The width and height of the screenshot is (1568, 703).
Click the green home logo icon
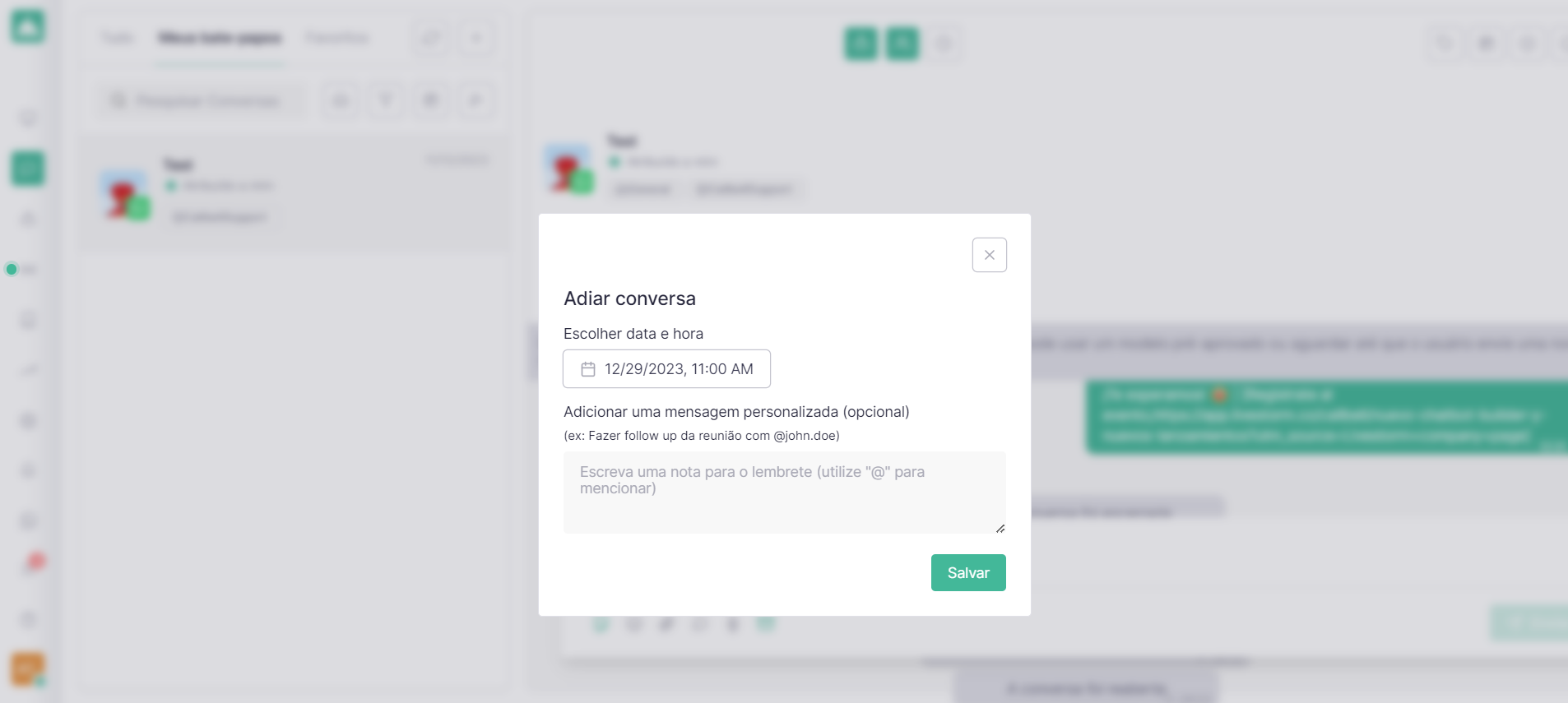point(28,26)
